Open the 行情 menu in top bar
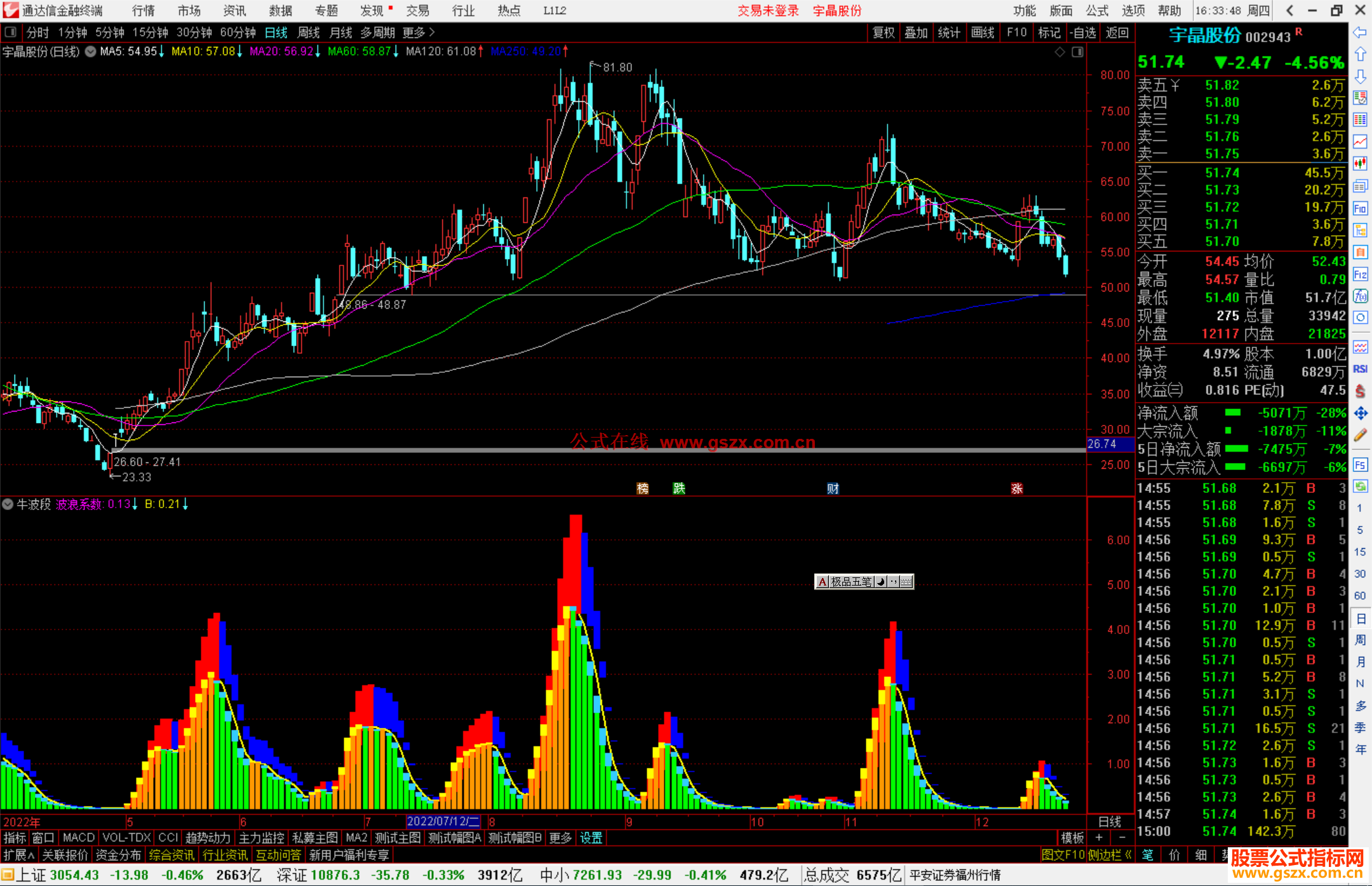1372x886 pixels. point(144,11)
